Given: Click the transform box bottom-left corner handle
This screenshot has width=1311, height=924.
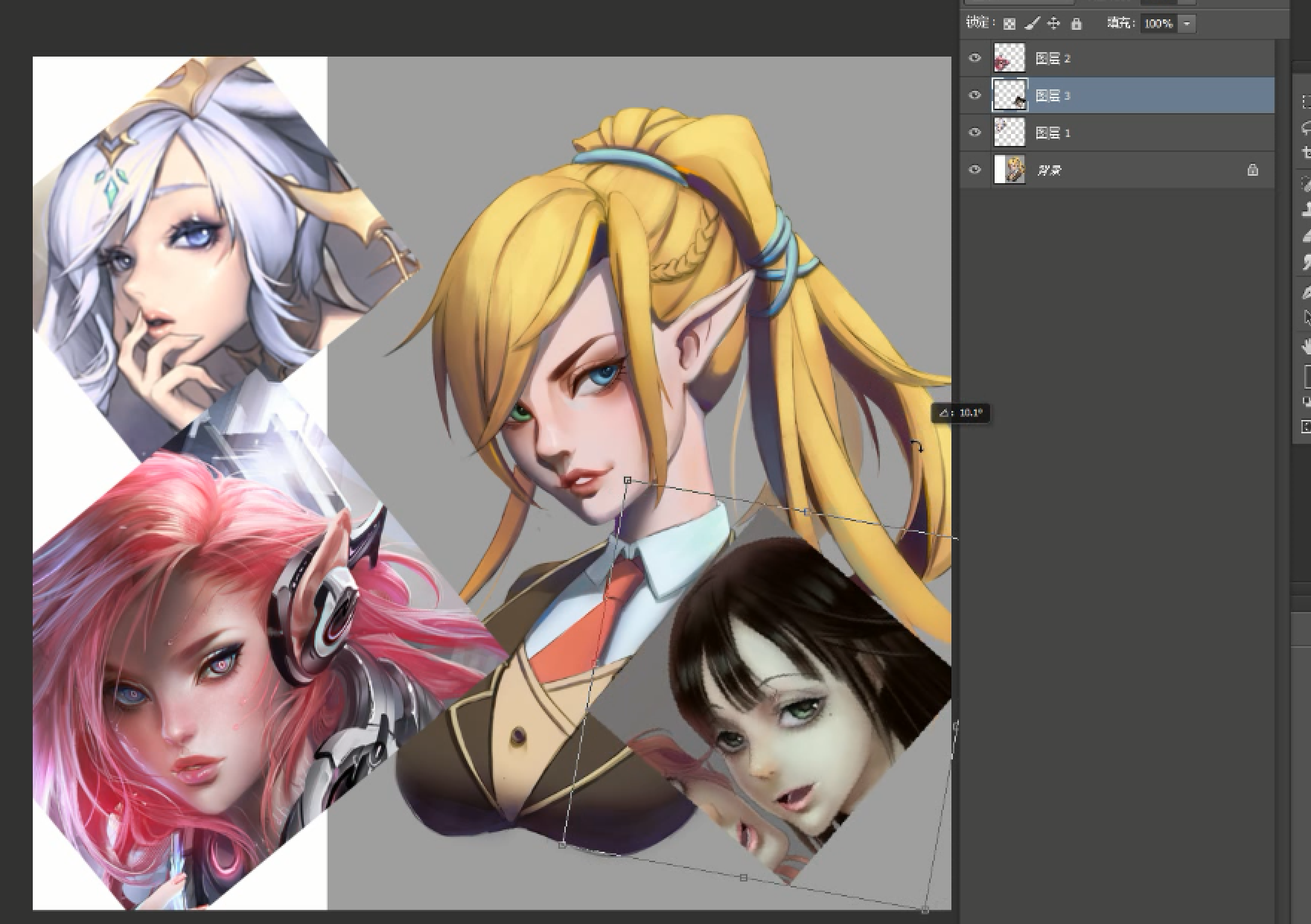Looking at the screenshot, I should coord(562,845).
